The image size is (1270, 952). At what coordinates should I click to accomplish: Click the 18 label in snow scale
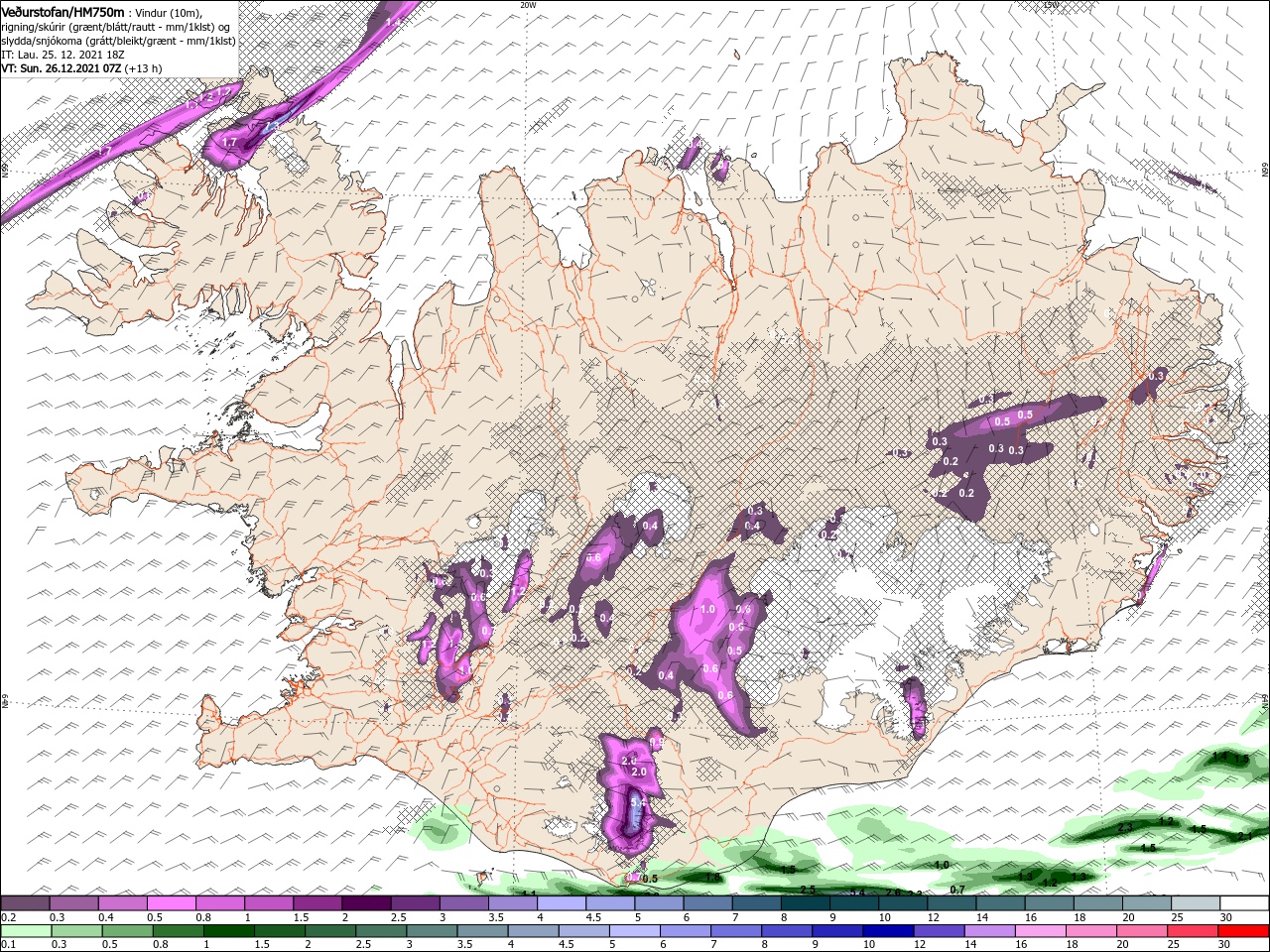(x=1079, y=917)
